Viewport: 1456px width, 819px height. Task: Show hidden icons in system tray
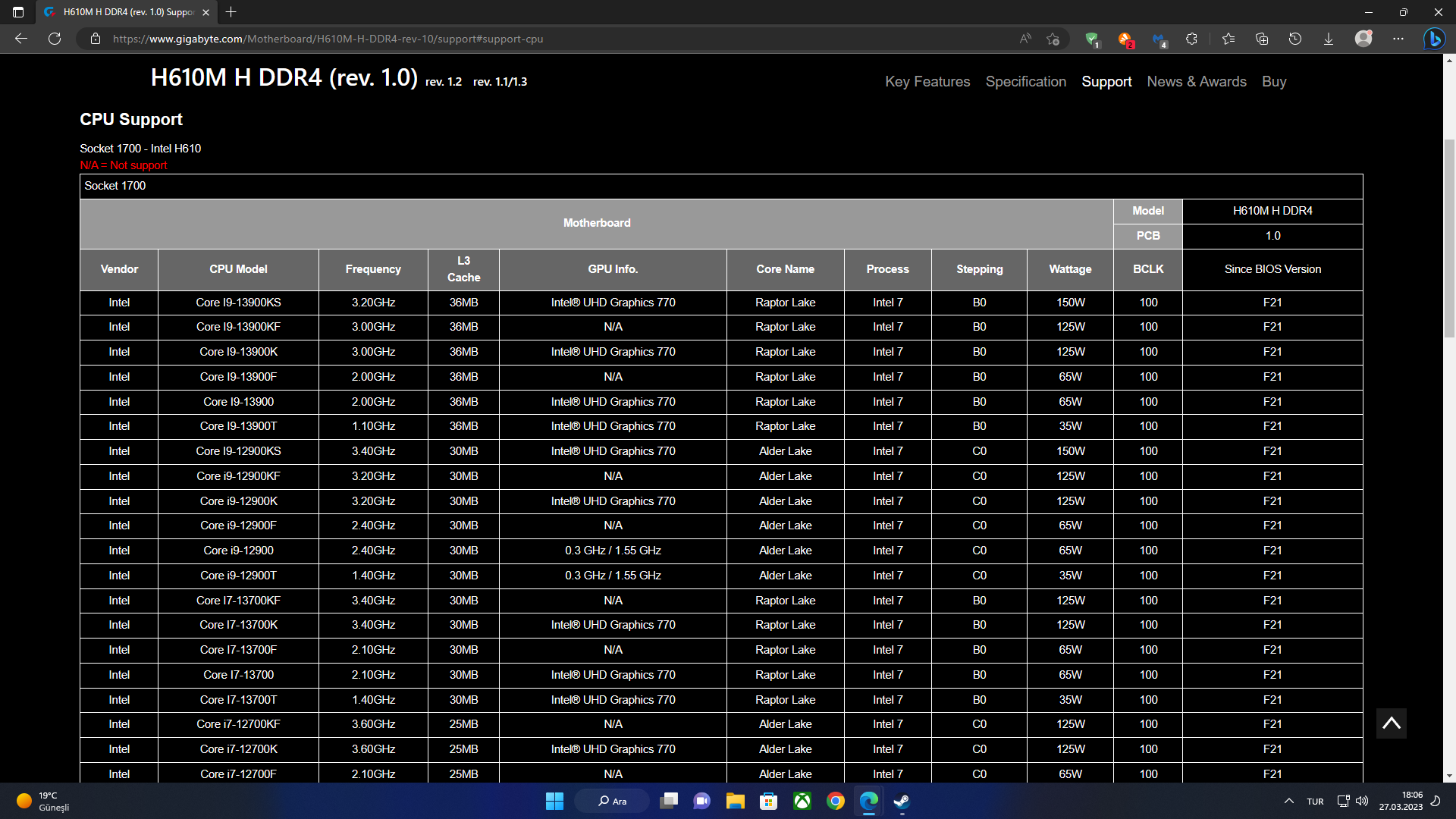click(1288, 801)
